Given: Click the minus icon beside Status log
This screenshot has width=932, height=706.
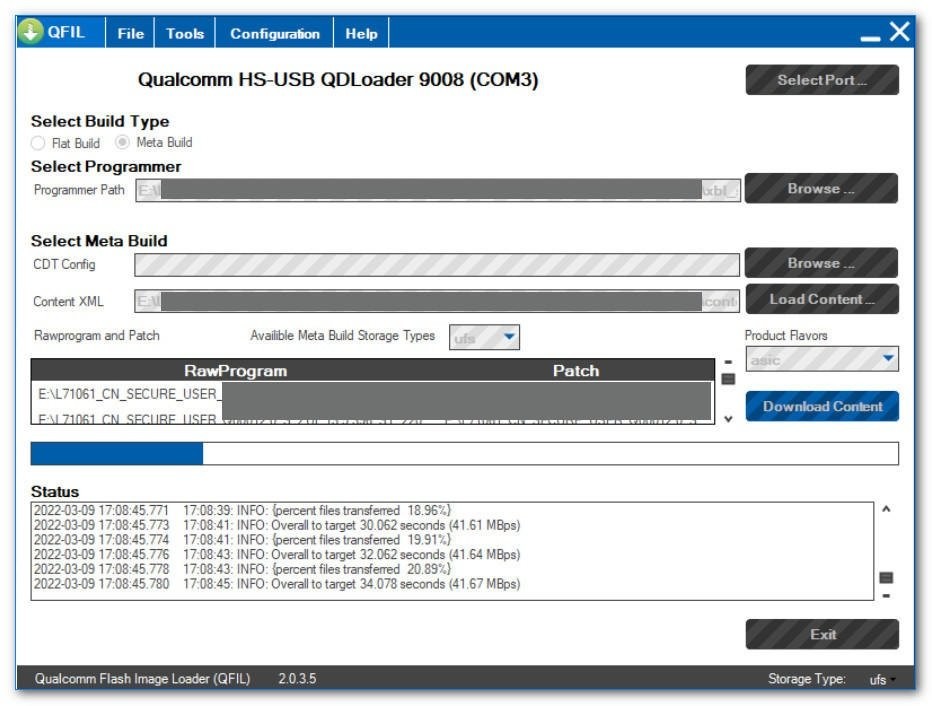Looking at the screenshot, I should (886, 595).
